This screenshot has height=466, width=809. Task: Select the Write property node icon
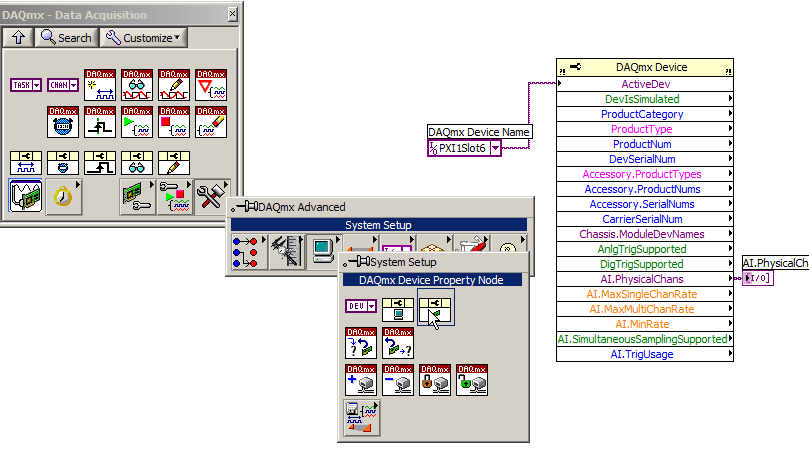[x=174, y=163]
